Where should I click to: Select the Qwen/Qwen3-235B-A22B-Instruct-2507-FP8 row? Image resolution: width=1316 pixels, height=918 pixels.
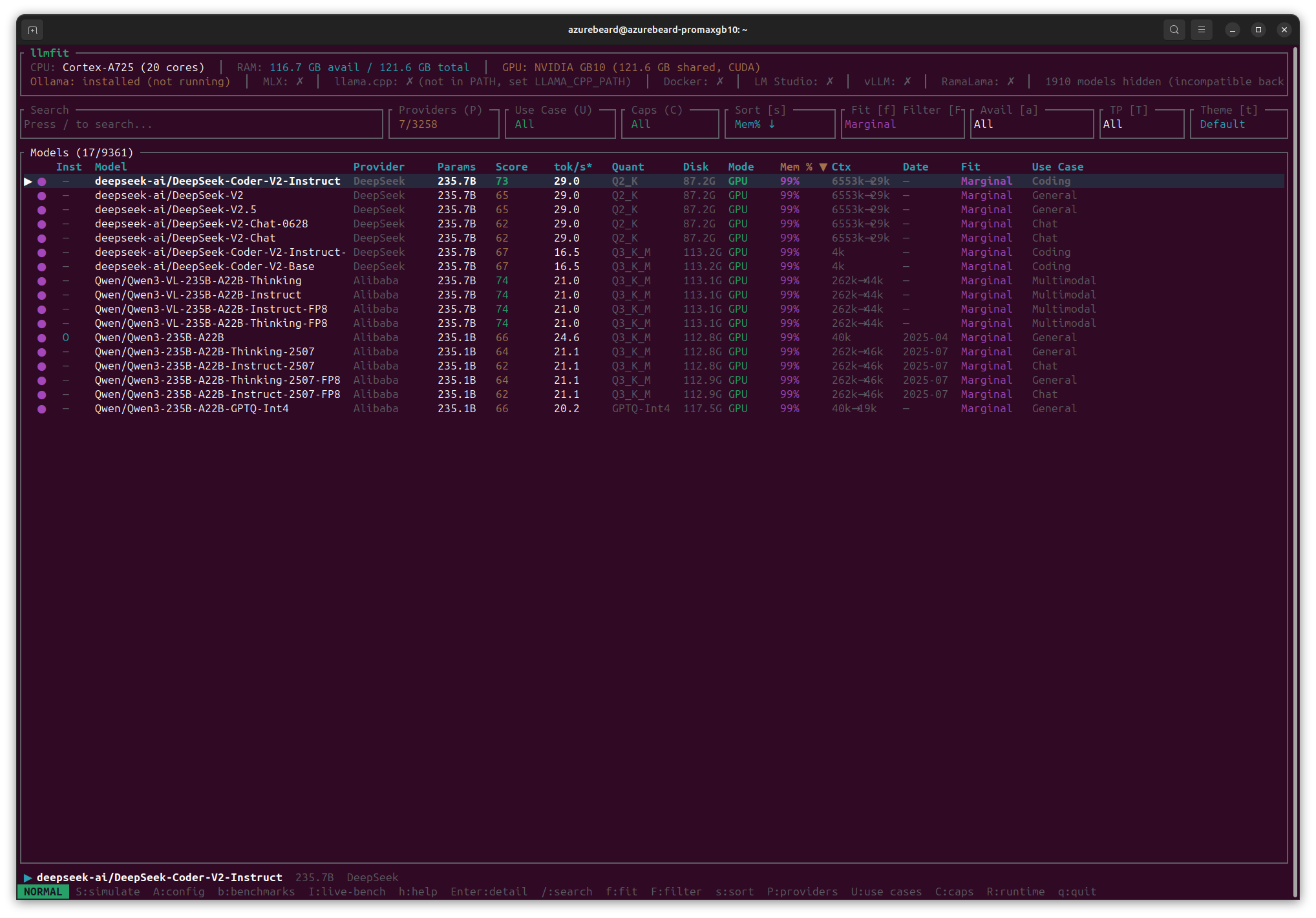coord(654,395)
